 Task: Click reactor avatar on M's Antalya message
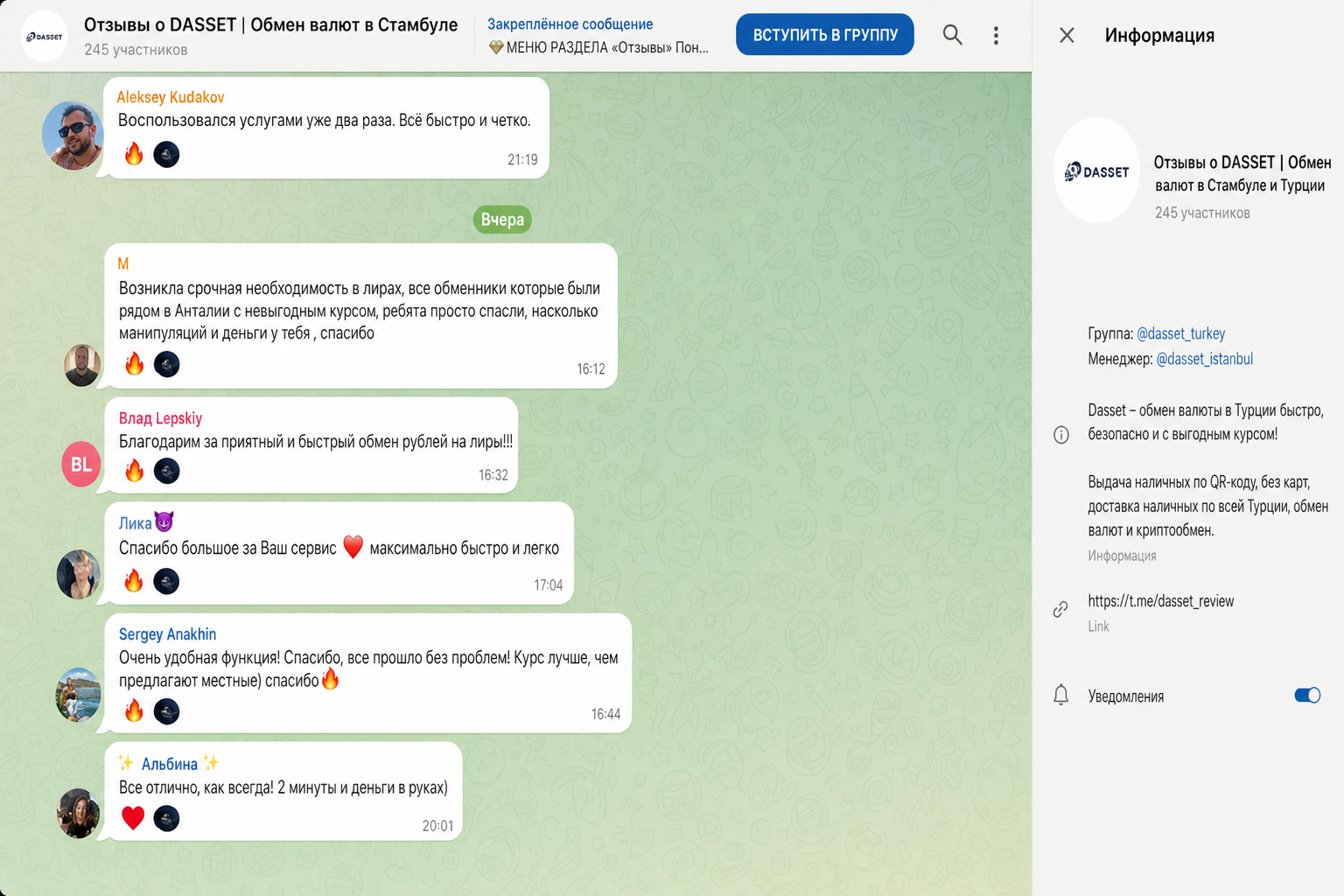click(x=166, y=364)
